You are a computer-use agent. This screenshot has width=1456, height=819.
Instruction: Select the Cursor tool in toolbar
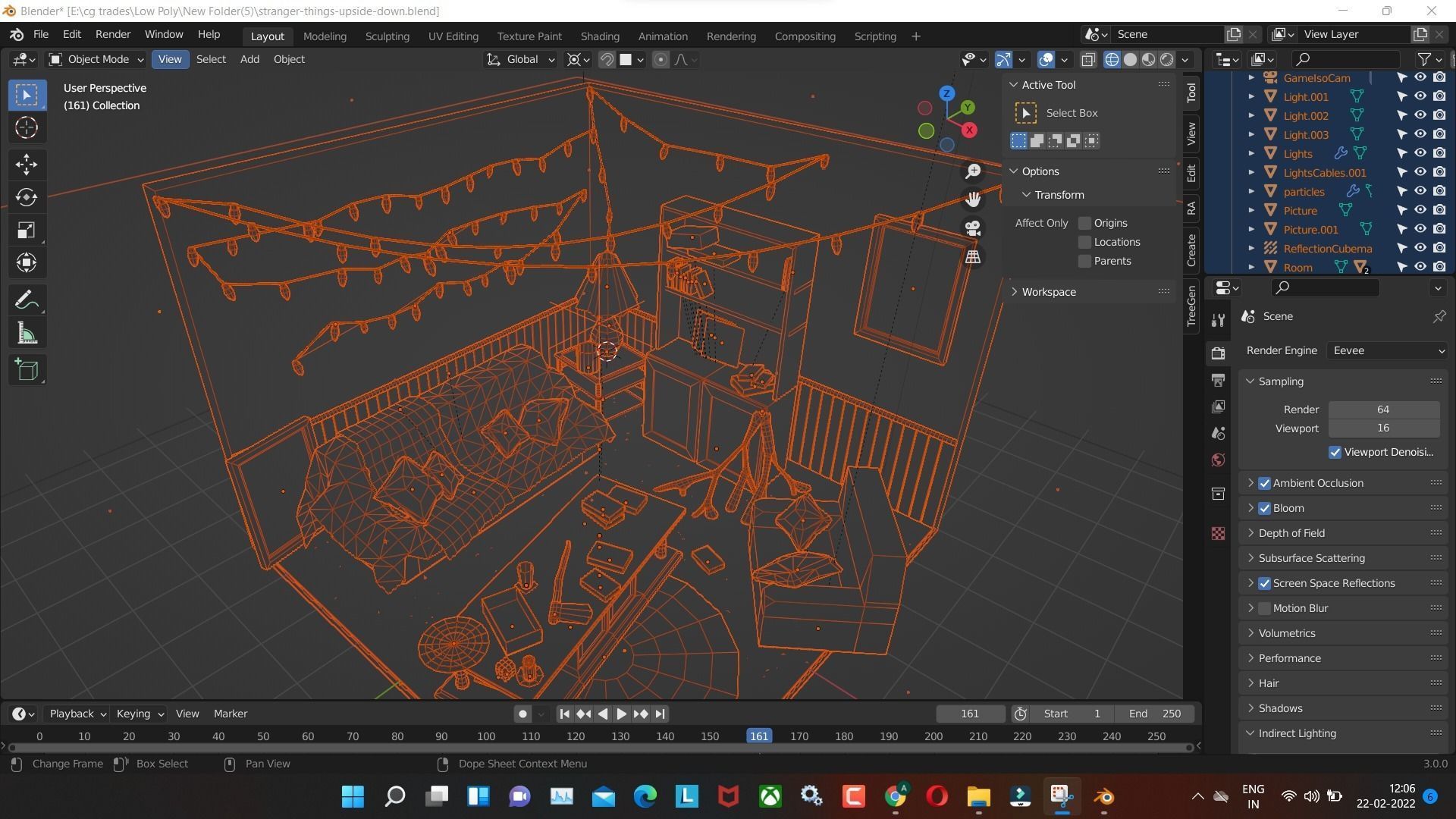27,127
